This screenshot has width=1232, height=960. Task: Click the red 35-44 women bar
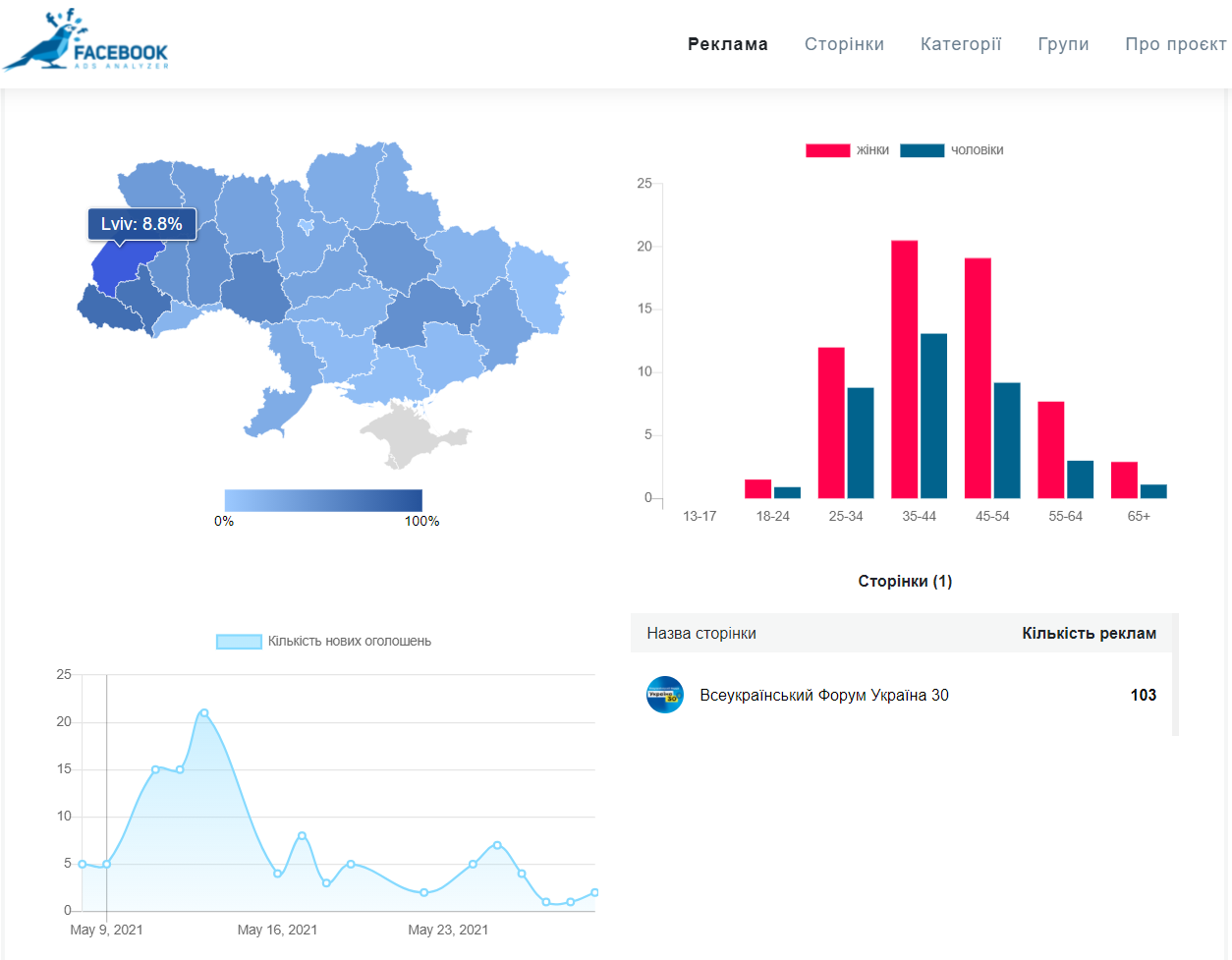click(x=905, y=369)
